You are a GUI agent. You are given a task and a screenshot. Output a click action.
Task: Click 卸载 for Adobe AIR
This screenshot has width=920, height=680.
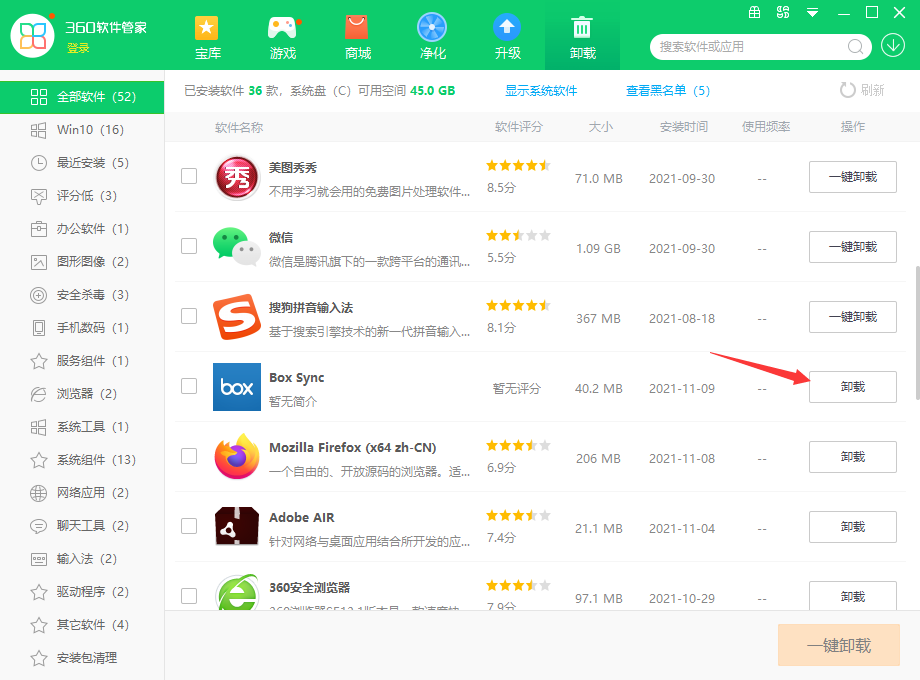(853, 526)
